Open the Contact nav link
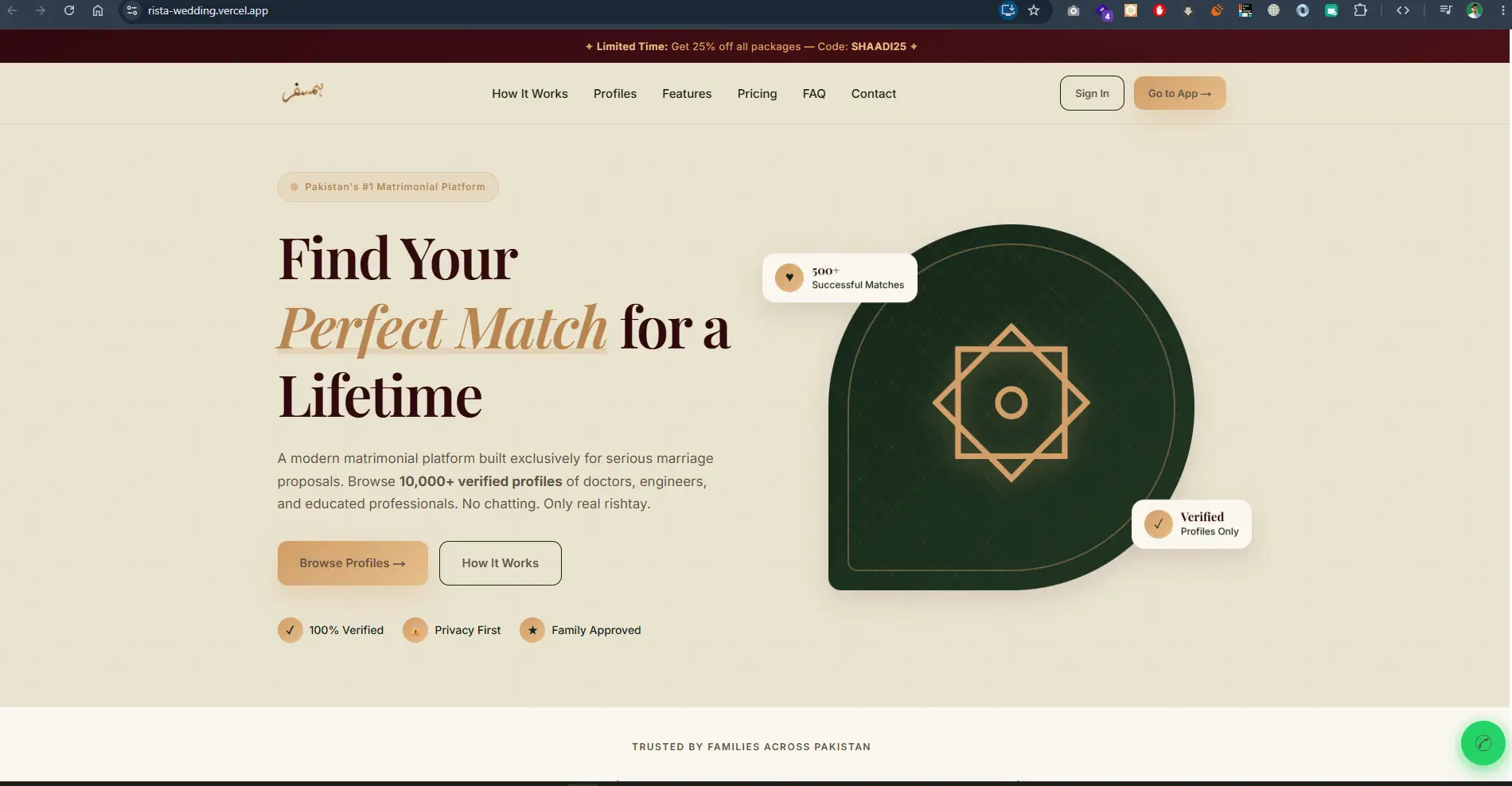This screenshot has width=1512, height=786. pyautogui.click(x=874, y=93)
